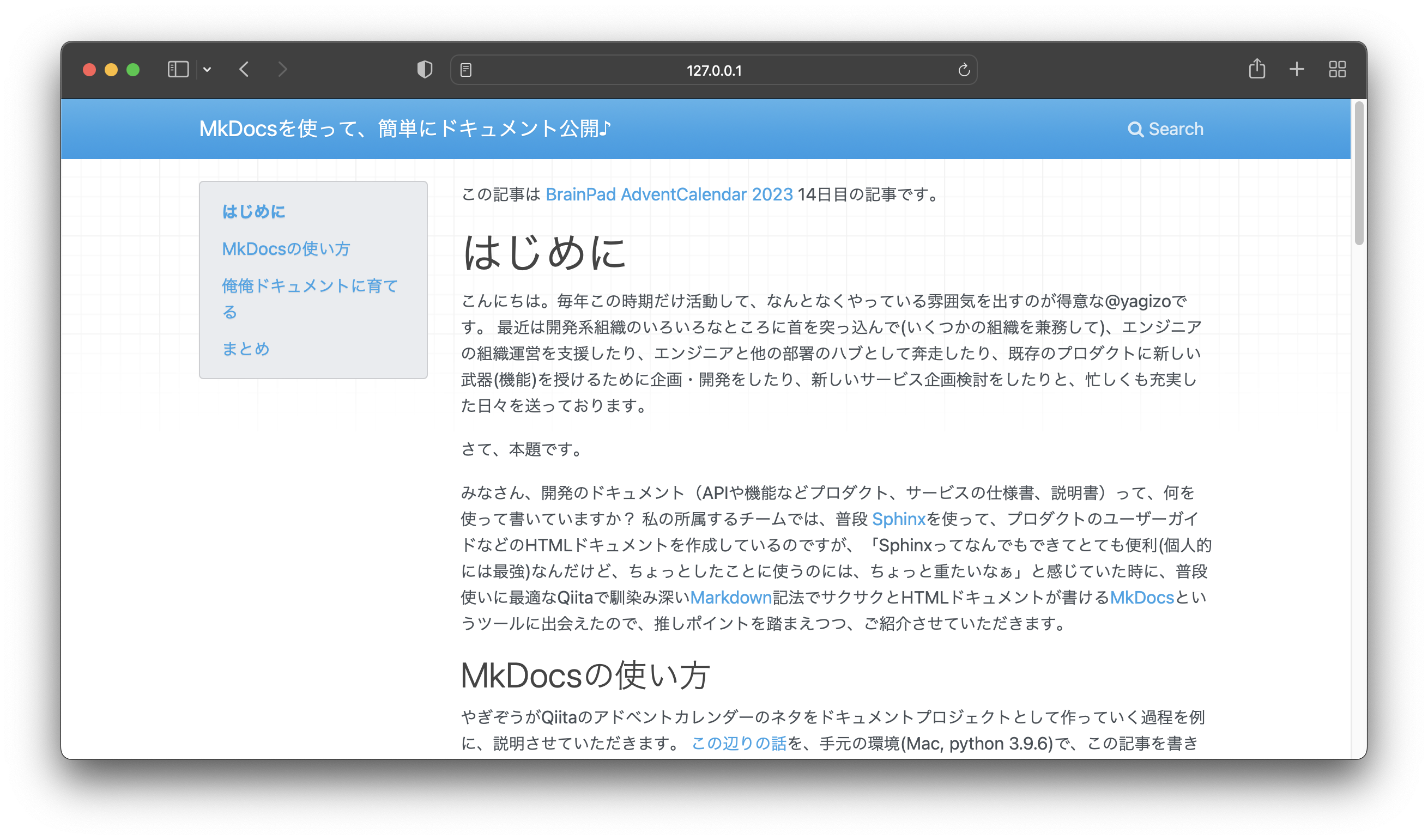Click the forward navigation arrow
This screenshot has height=840, width=1428.
pyautogui.click(x=283, y=69)
